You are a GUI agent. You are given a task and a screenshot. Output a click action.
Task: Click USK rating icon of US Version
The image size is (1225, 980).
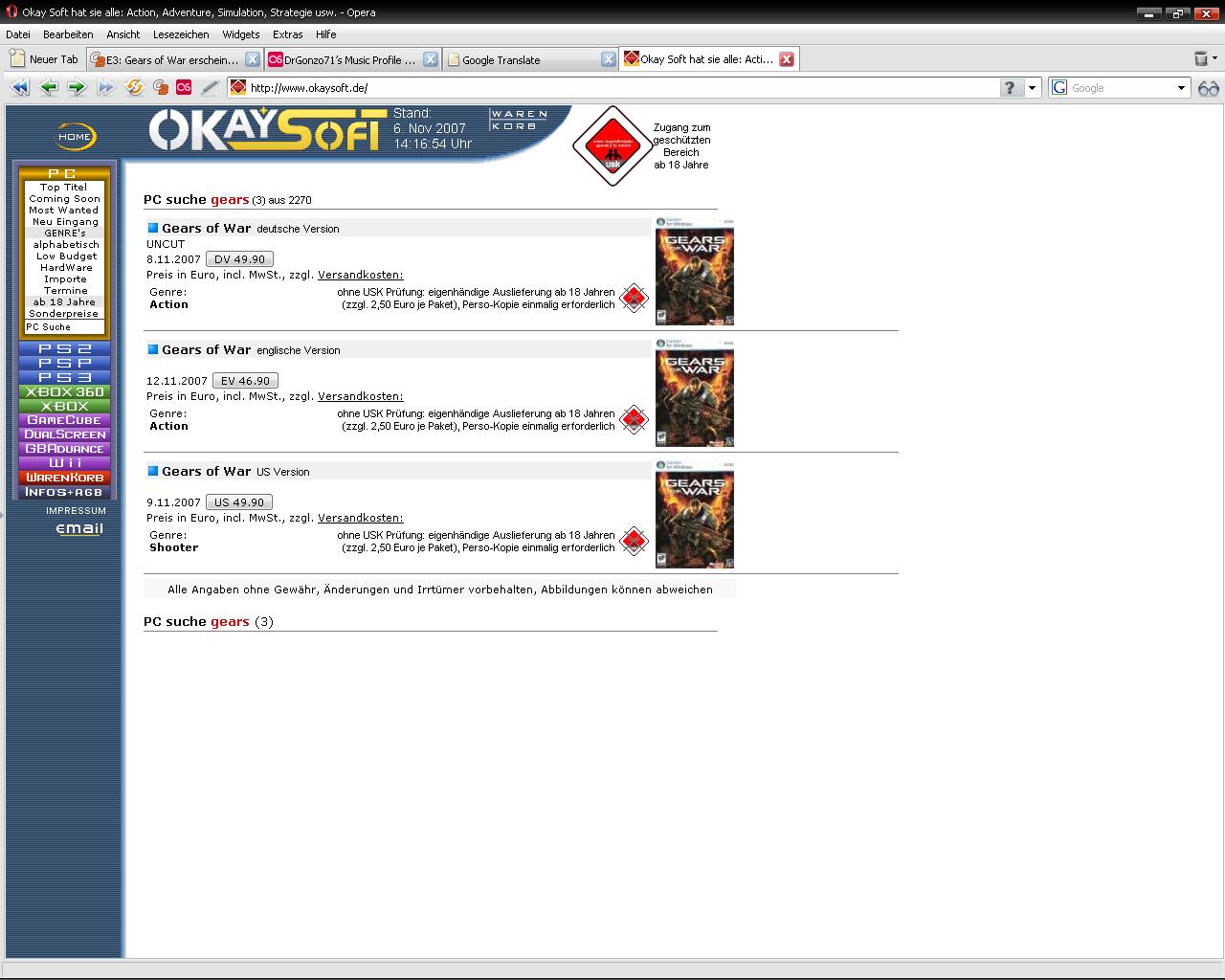[x=634, y=541]
